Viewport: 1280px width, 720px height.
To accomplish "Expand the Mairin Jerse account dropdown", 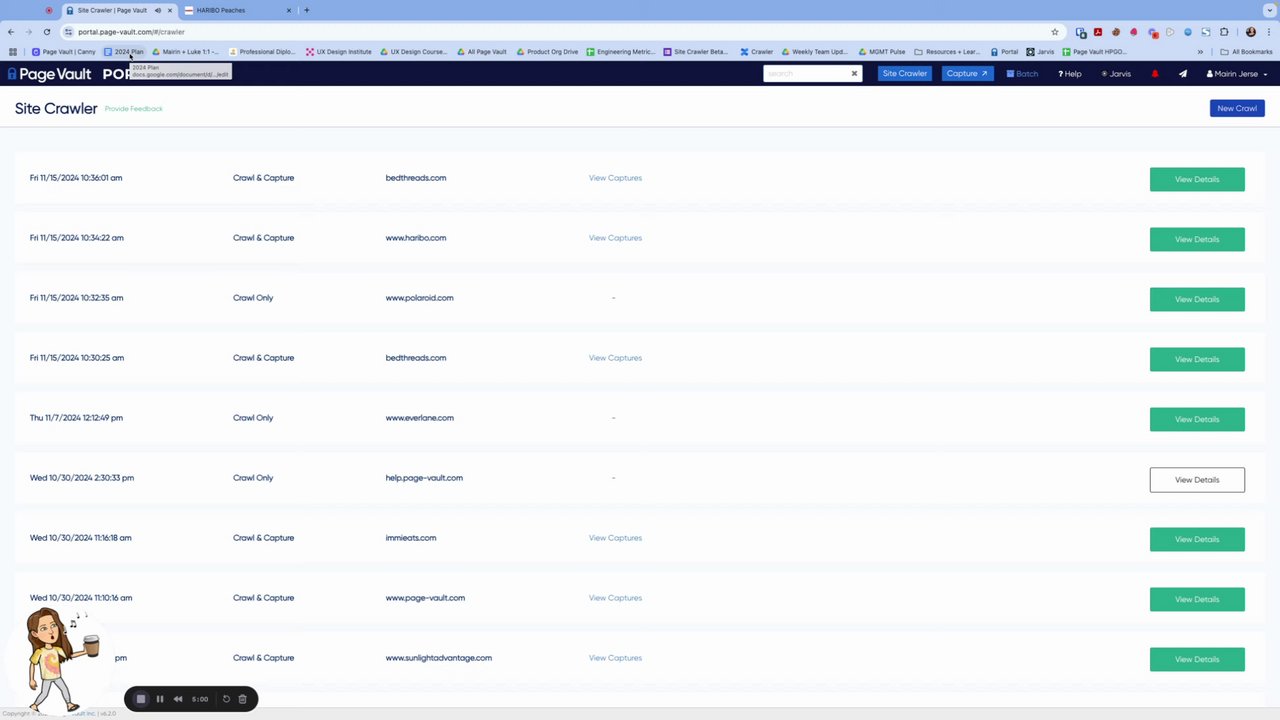I will pos(1237,74).
